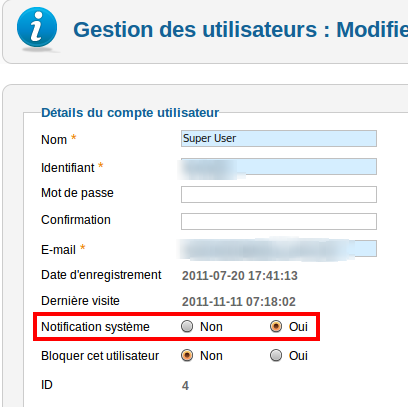Click the Détails du compte utilisateur legend

pyautogui.click(x=130, y=113)
